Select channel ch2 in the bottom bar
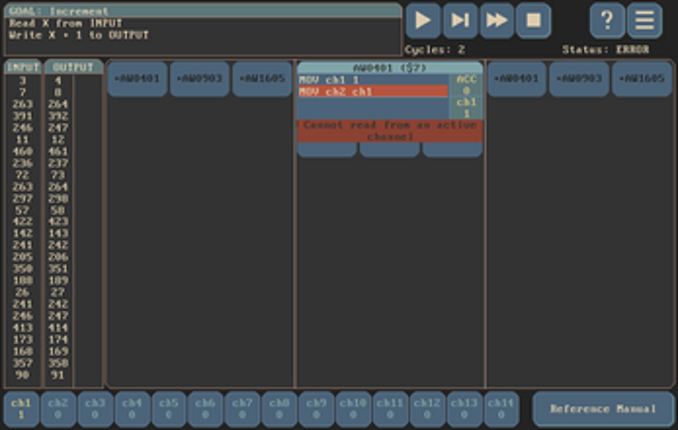Screen dimensions: 678x430 tap(58, 409)
